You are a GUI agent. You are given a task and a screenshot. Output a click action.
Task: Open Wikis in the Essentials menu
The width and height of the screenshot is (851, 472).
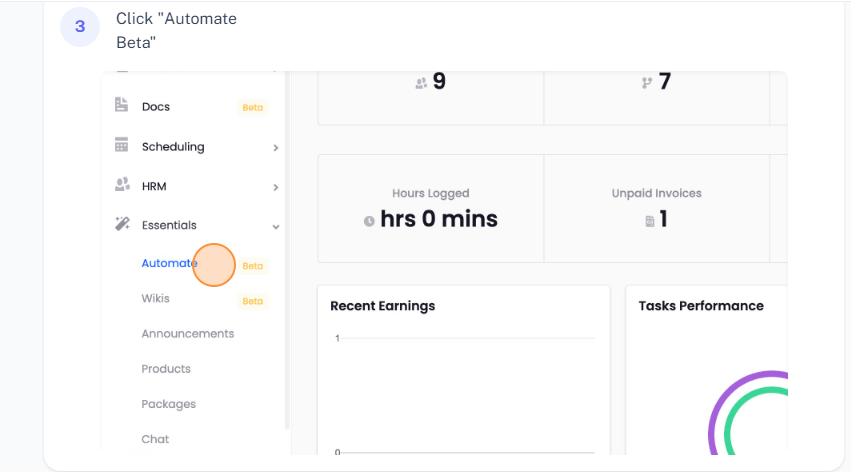pyautogui.click(x=155, y=298)
